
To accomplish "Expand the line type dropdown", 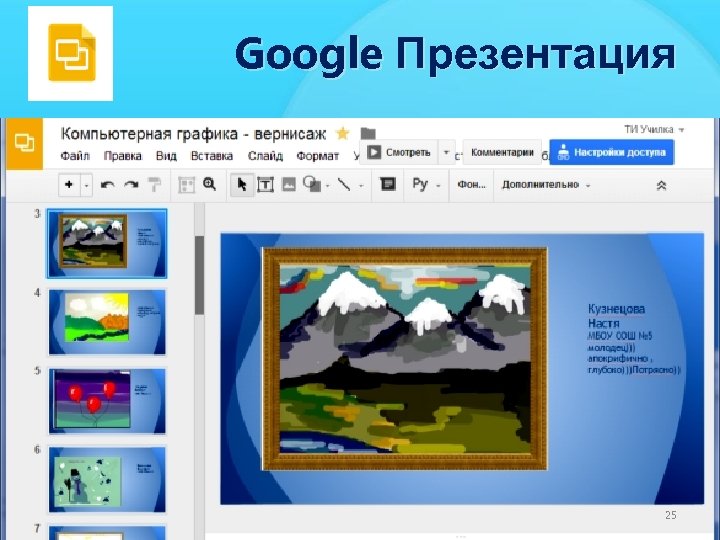I will click(x=361, y=186).
